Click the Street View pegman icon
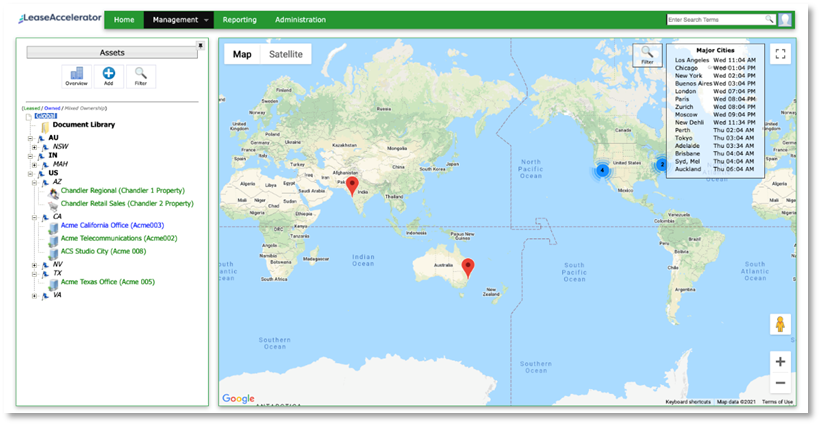Viewport: 820px width, 425px height. [780, 324]
